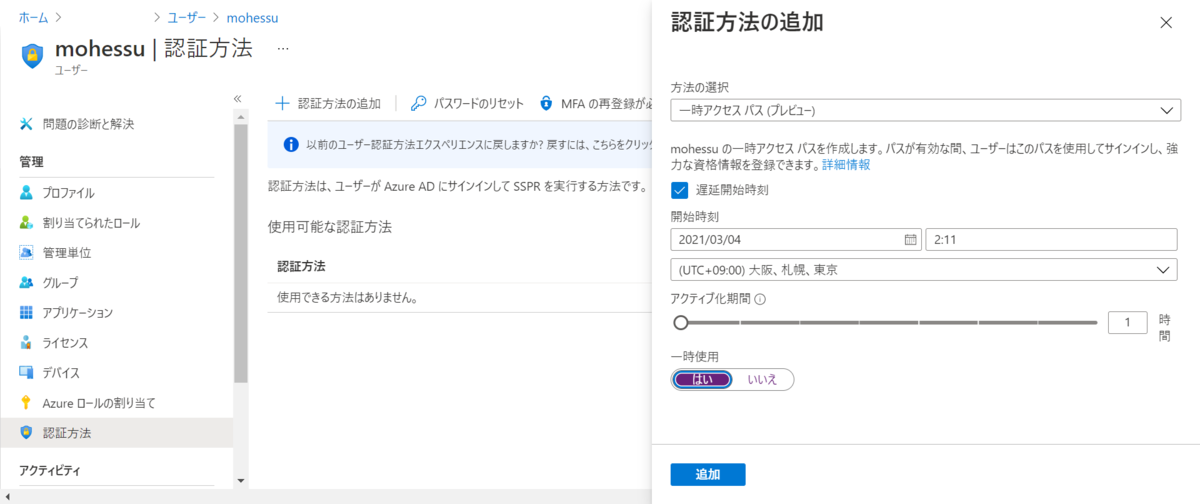
Task: Select いいえ for 一時使用
Action: point(763,379)
